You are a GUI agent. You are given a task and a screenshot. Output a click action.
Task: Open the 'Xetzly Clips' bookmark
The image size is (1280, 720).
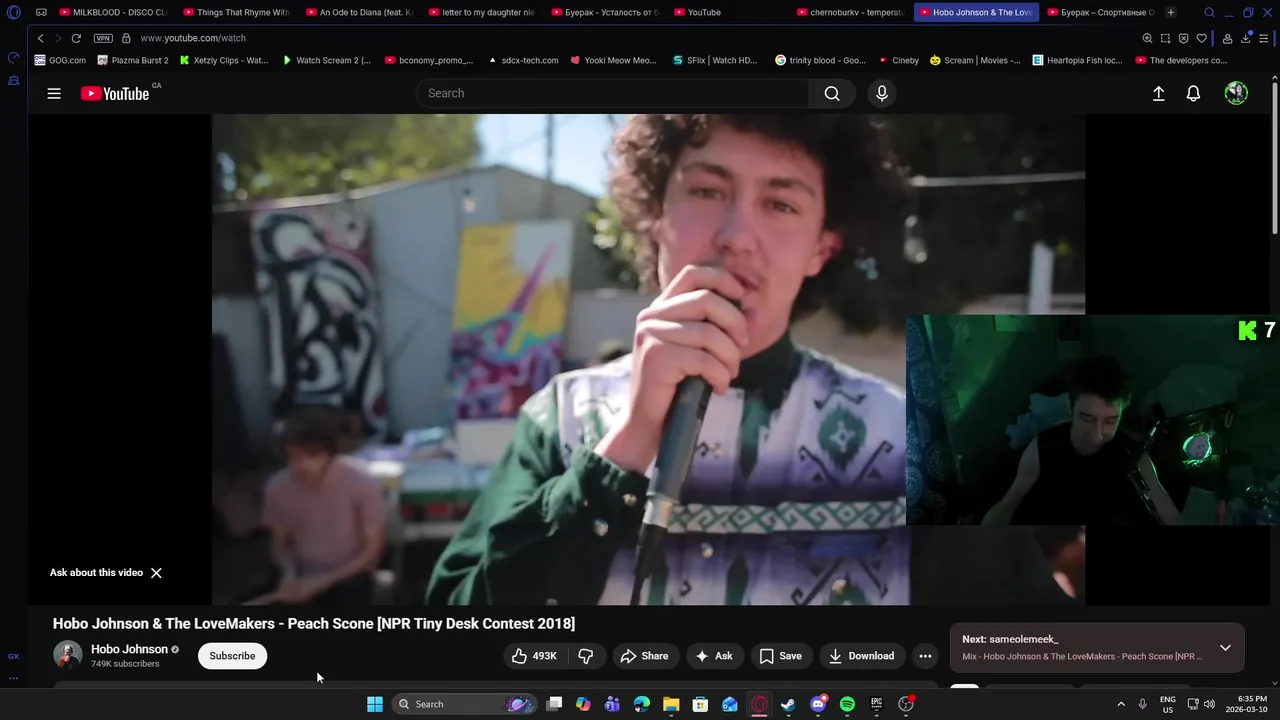pyautogui.click(x=224, y=60)
